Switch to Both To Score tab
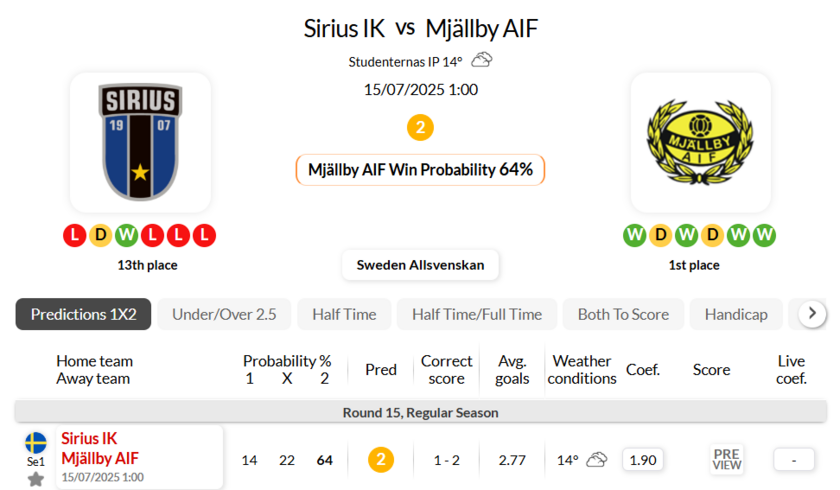840x490 pixels. click(623, 314)
